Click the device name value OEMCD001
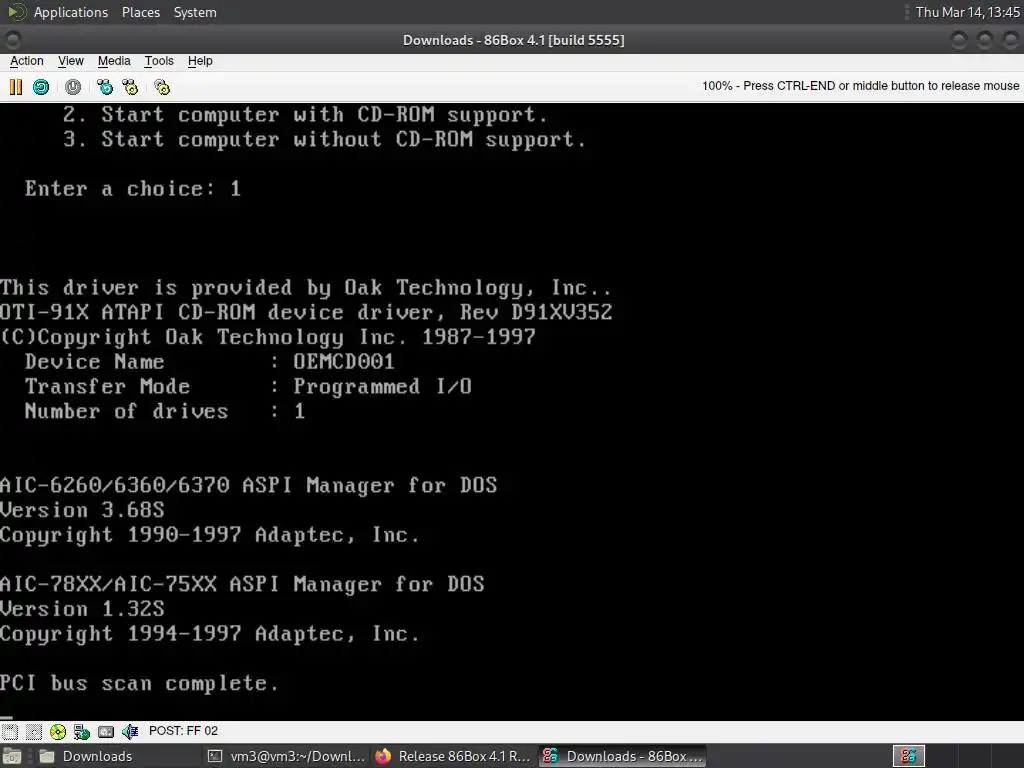Viewport: 1024px width, 768px height. click(x=344, y=362)
